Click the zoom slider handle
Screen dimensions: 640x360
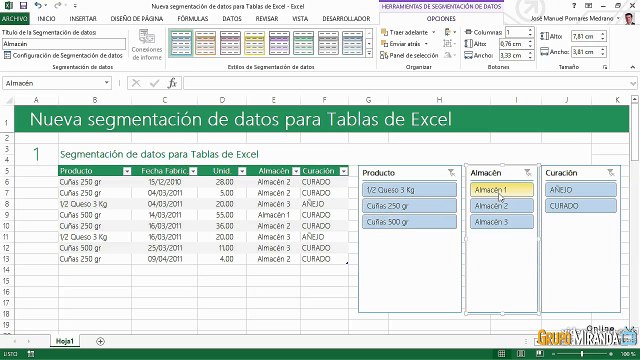click(x=582, y=354)
